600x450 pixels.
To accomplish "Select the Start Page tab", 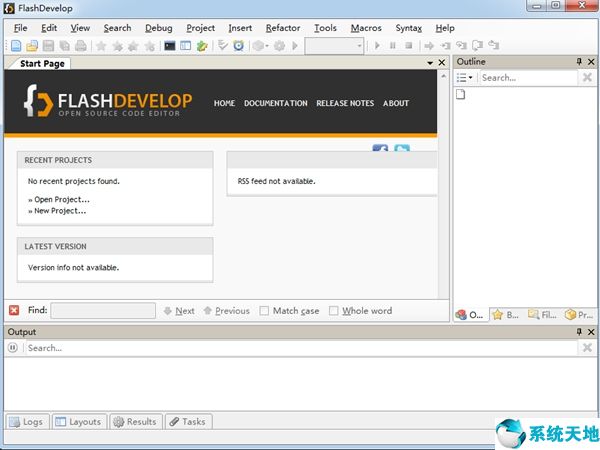I will point(42,64).
